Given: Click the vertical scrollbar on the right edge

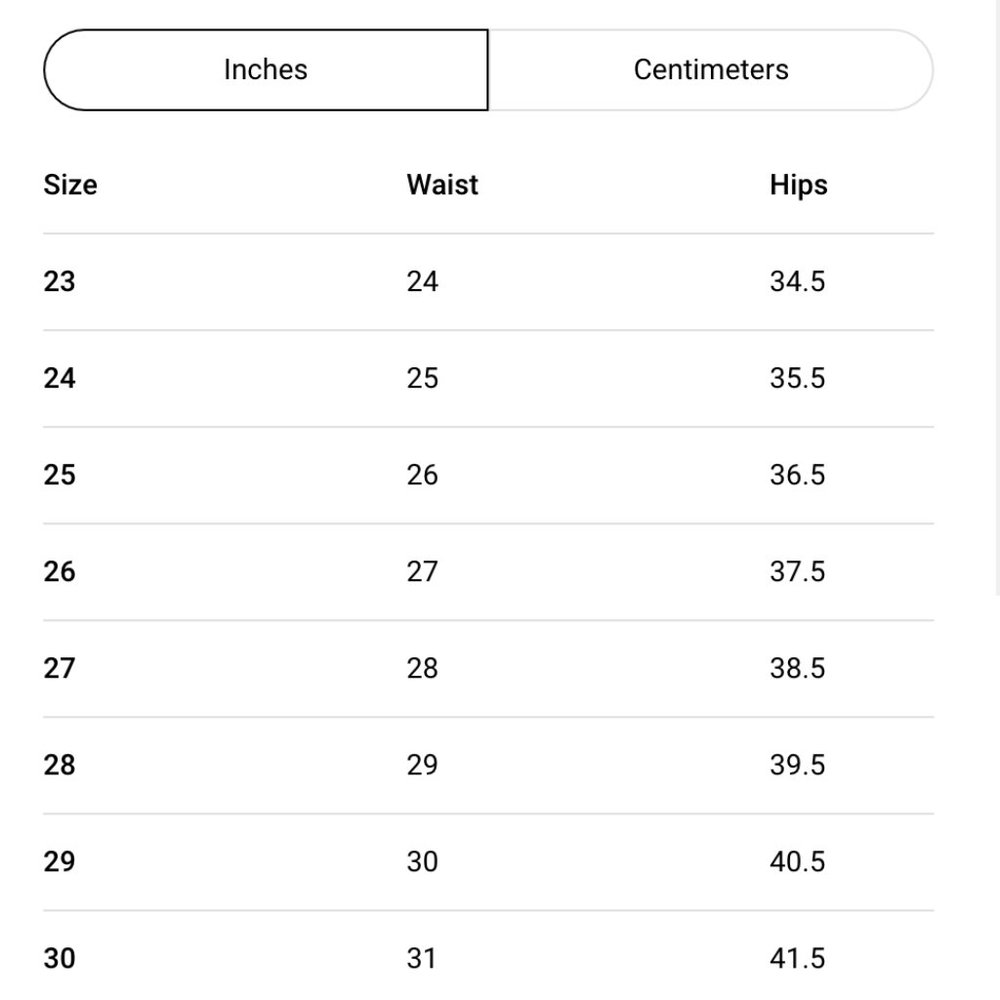Looking at the screenshot, I should (x=997, y=297).
